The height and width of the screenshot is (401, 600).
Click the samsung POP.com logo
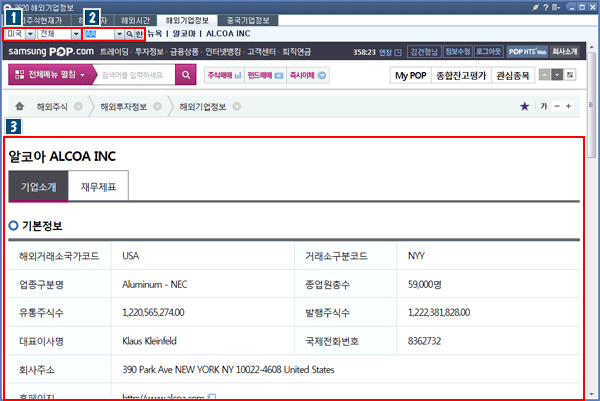click(x=51, y=51)
